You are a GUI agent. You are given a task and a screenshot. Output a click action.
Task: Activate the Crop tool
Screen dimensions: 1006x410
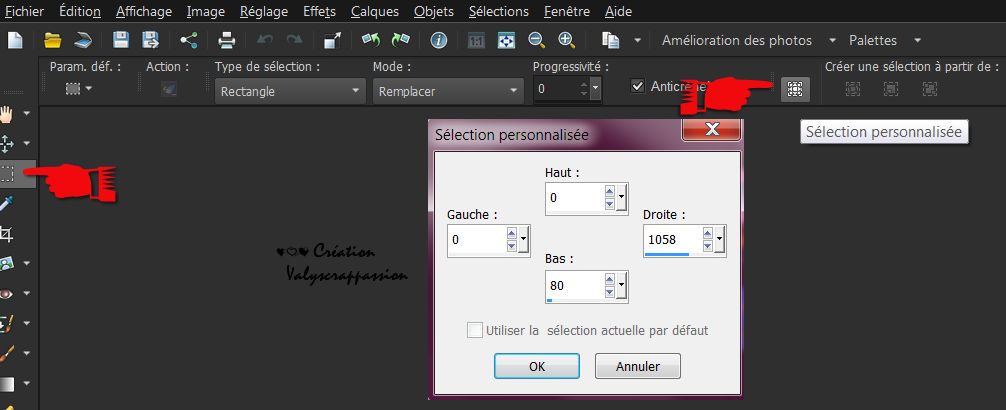point(8,234)
